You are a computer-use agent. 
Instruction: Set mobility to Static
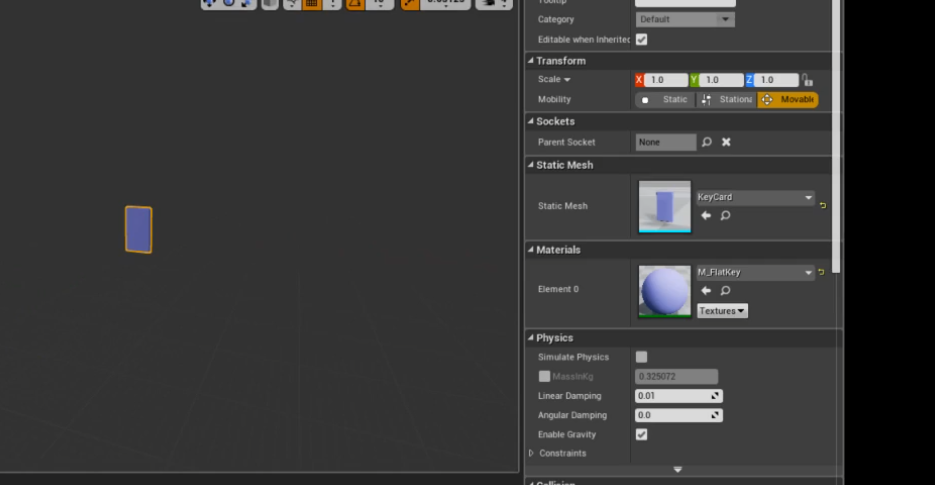coord(665,100)
